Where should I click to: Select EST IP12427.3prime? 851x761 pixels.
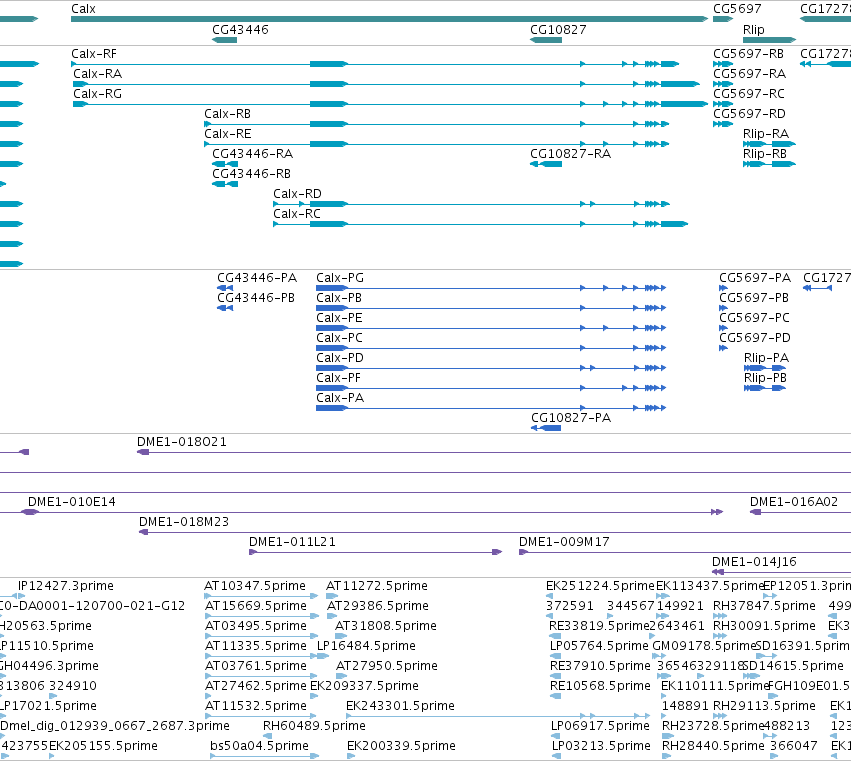pos(66,586)
